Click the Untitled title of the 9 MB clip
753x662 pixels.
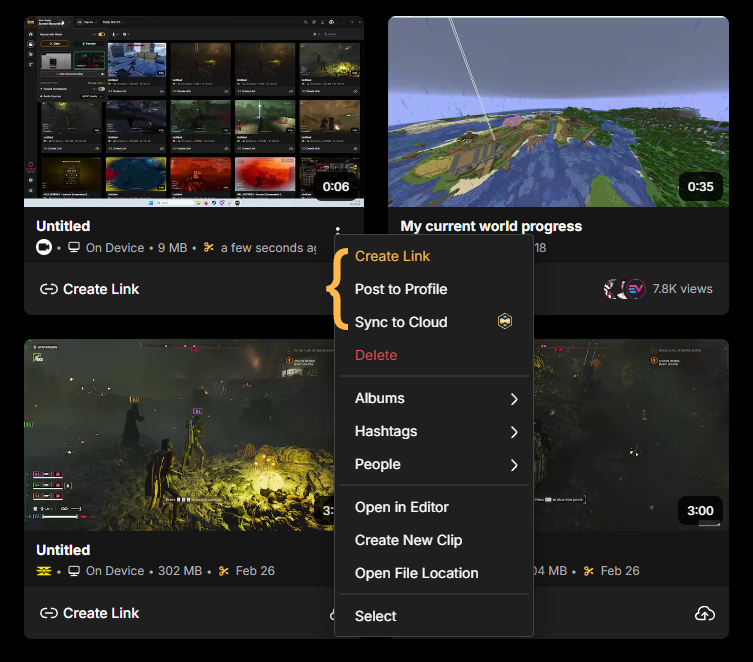63,226
